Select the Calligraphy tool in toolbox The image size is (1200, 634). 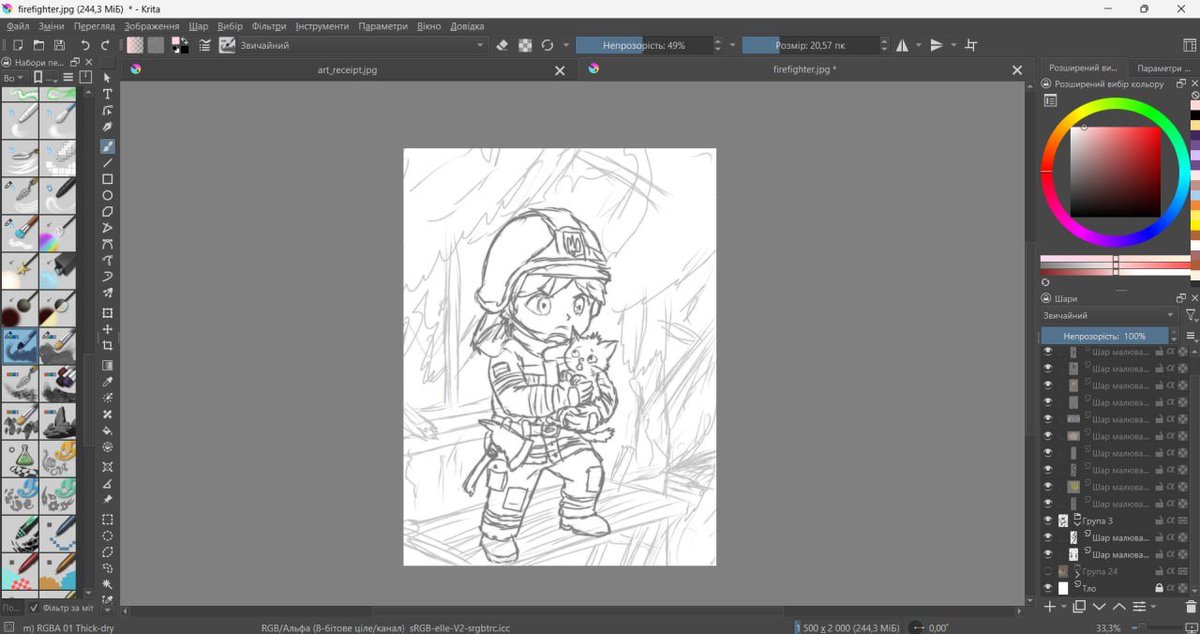click(x=107, y=127)
